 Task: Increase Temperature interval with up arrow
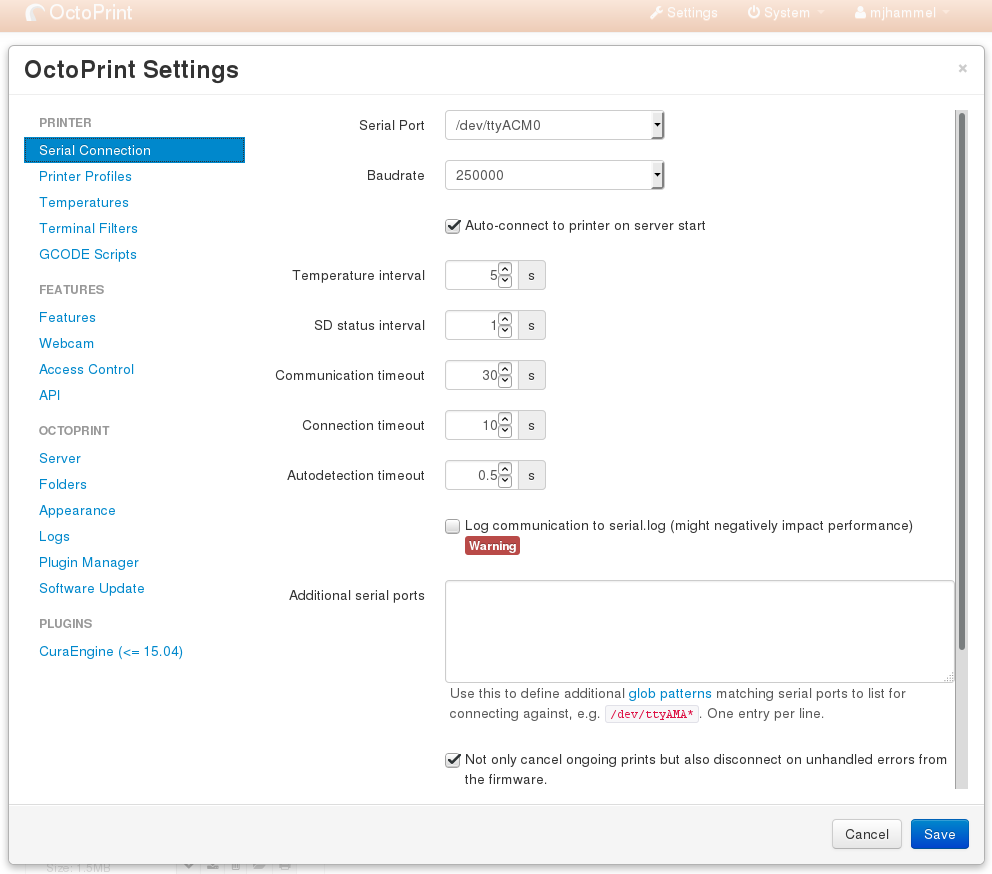pyautogui.click(x=505, y=269)
